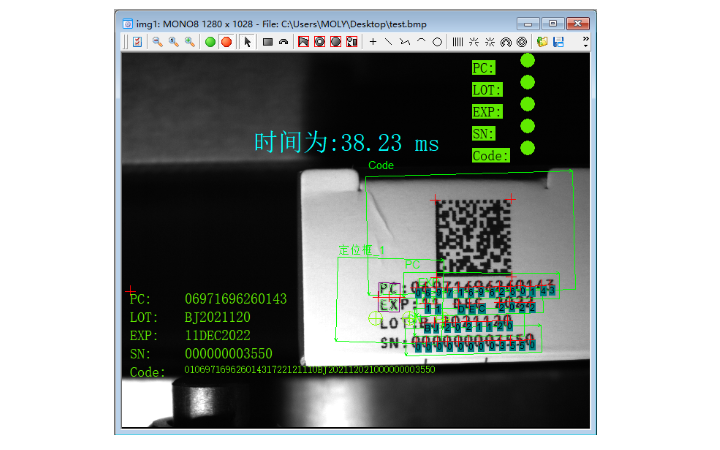Click the green status dot beside Code:
Image resolution: width=720 pixels, height=450 pixels.
pos(528,148)
